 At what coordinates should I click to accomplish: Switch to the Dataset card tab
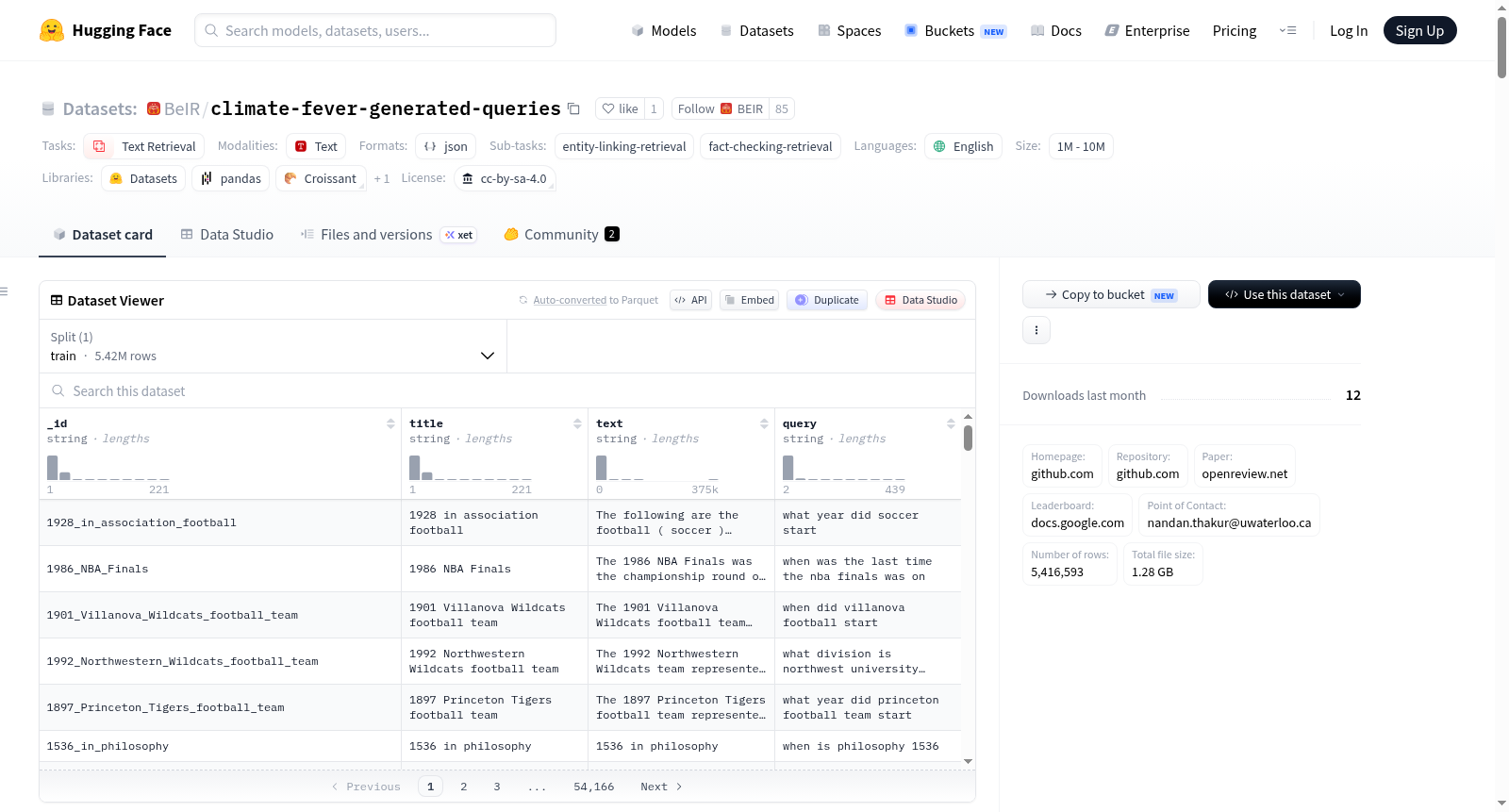click(x=102, y=235)
